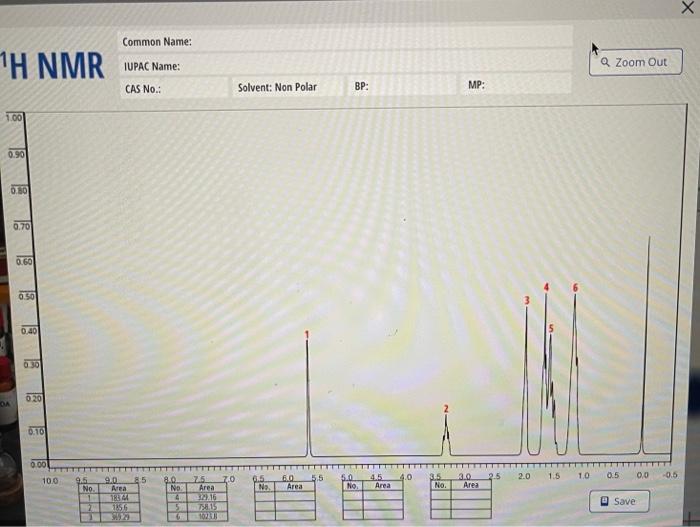Click area value 758.15 in table
The image size is (700, 527).
point(207,507)
